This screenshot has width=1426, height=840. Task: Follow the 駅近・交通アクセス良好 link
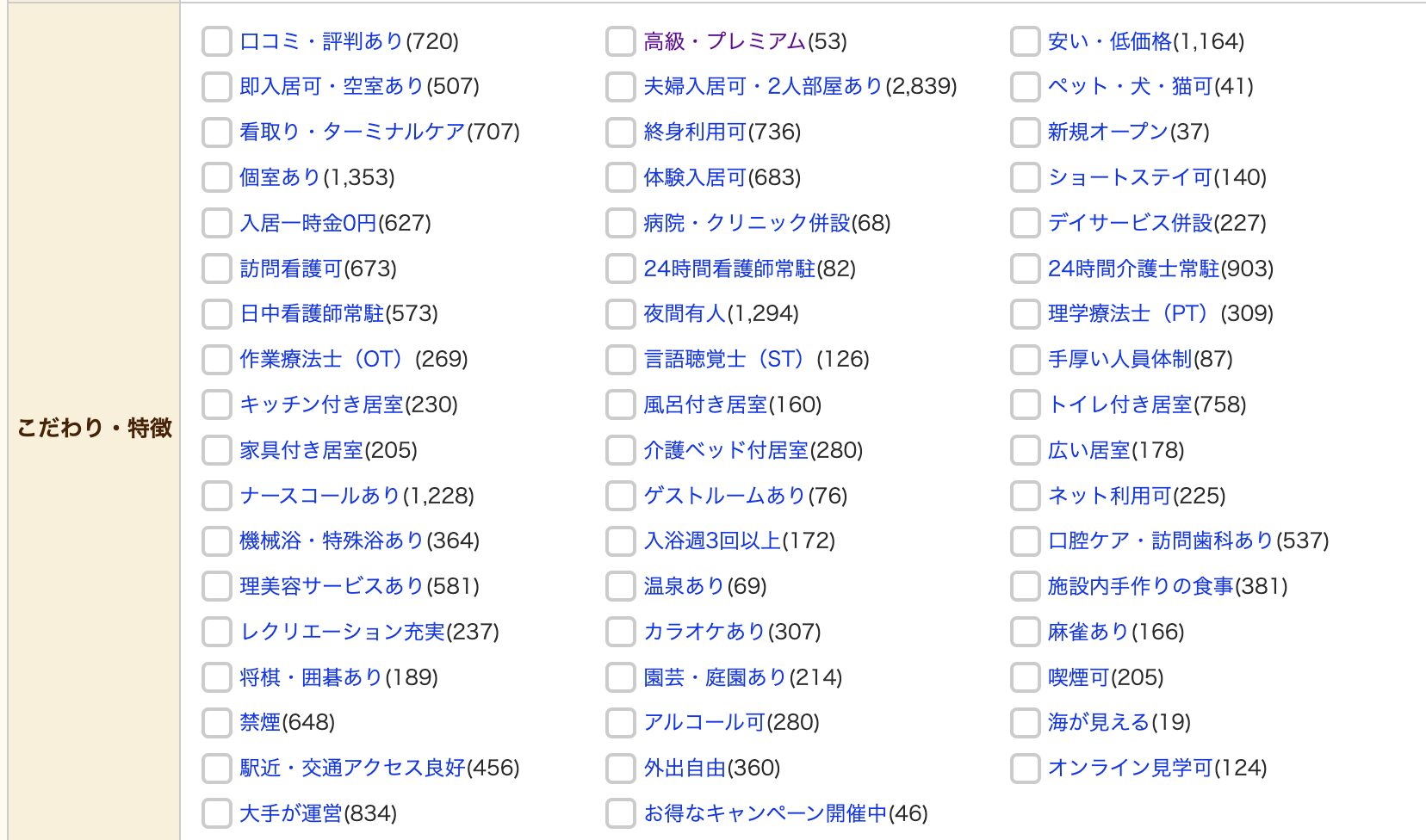352,769
